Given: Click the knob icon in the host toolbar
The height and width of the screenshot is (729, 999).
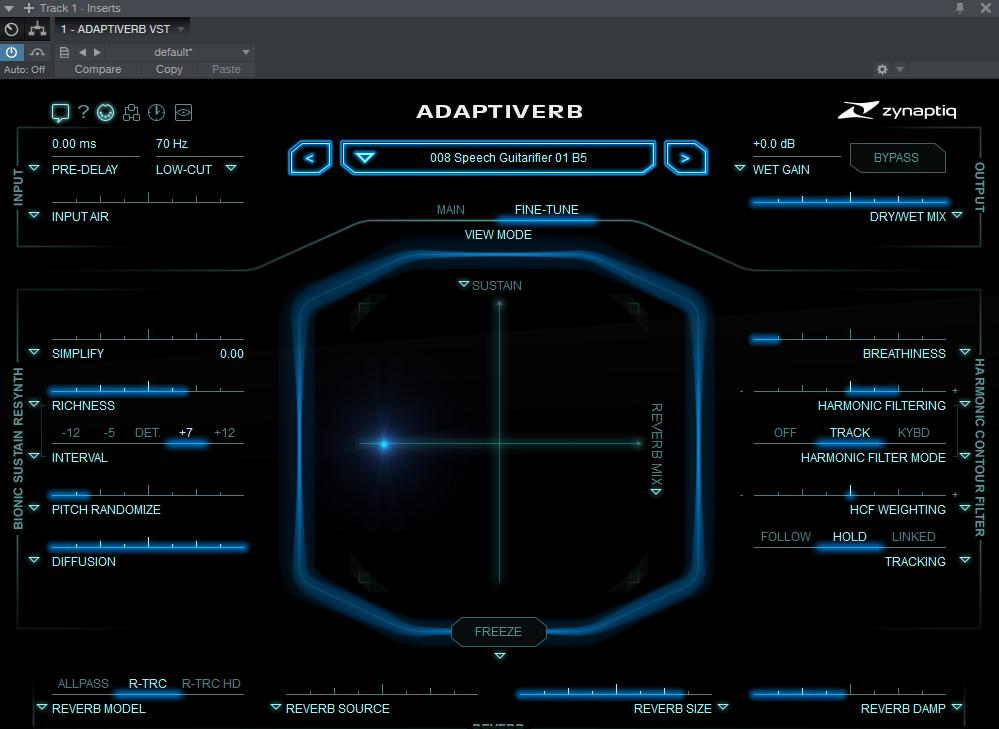Looking at the screenshot, I should tap(11, 29).
